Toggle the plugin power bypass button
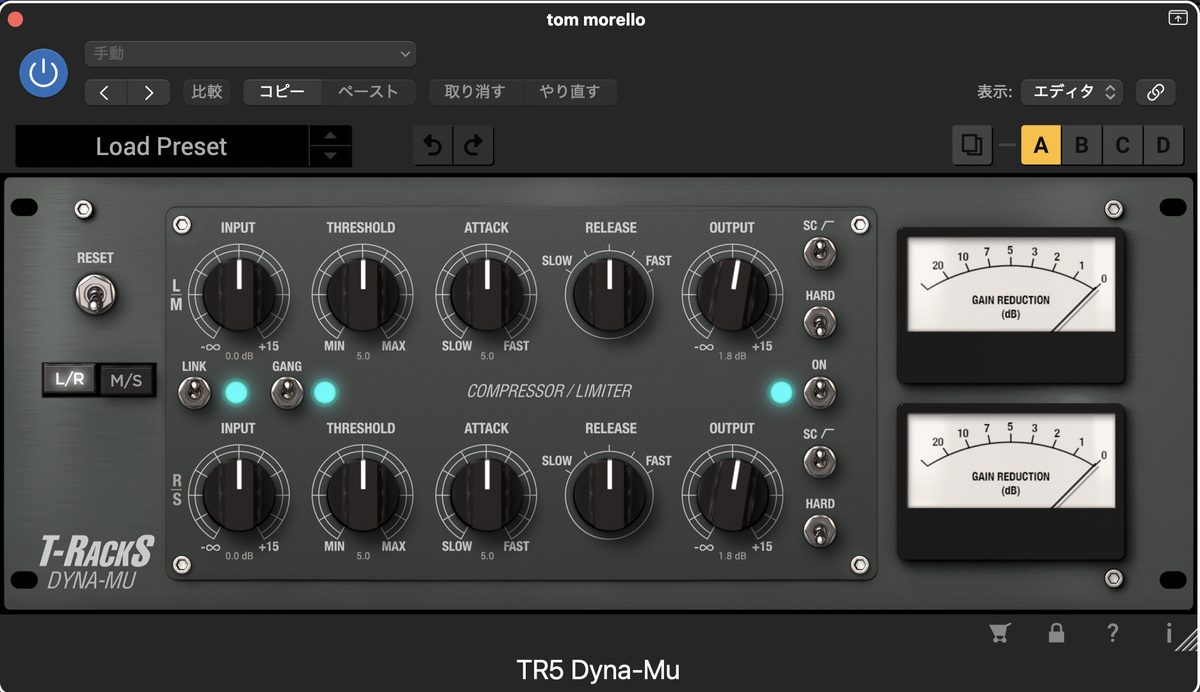This screenshot has height=692, width=1200. (x=43, y=73)
